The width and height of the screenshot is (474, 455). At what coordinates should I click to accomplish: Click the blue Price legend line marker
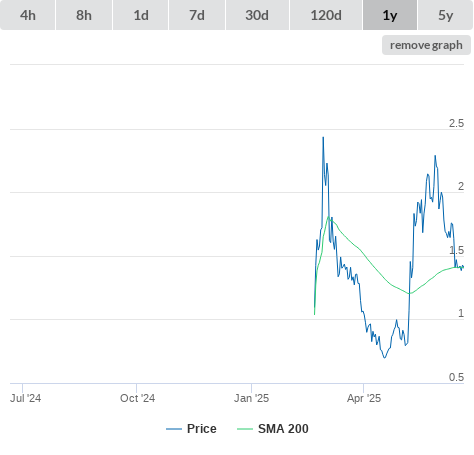click(174, 429)
